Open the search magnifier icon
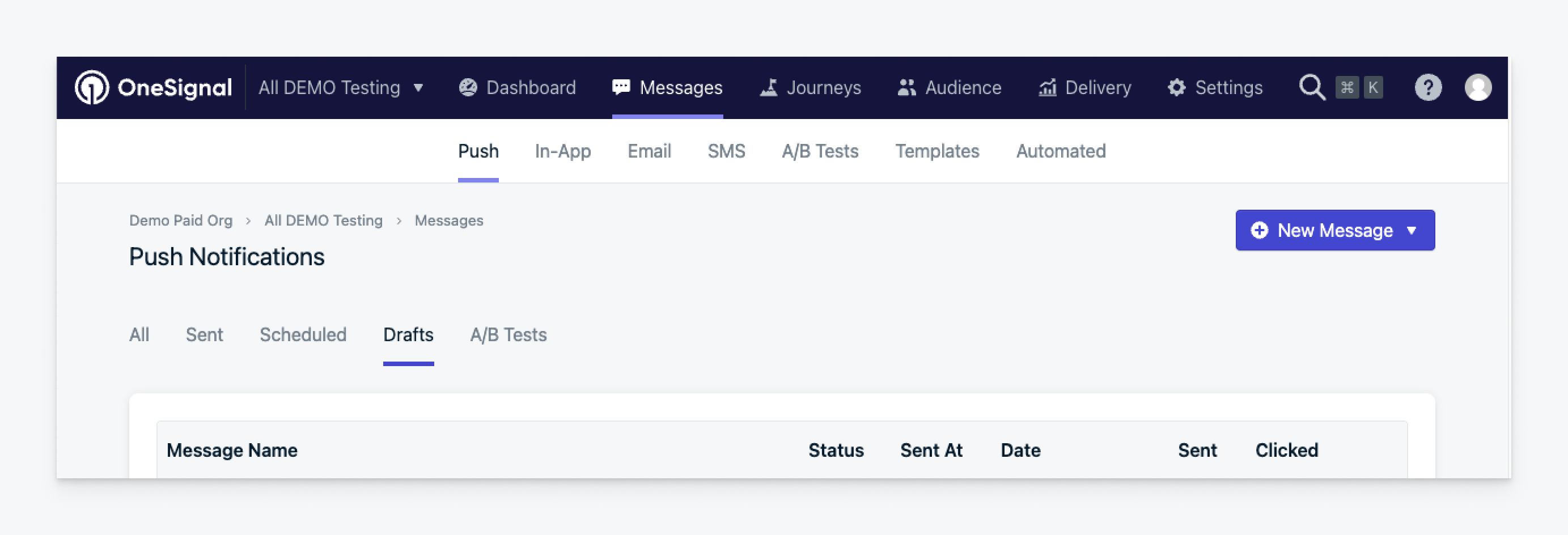 pos(1312,88)
